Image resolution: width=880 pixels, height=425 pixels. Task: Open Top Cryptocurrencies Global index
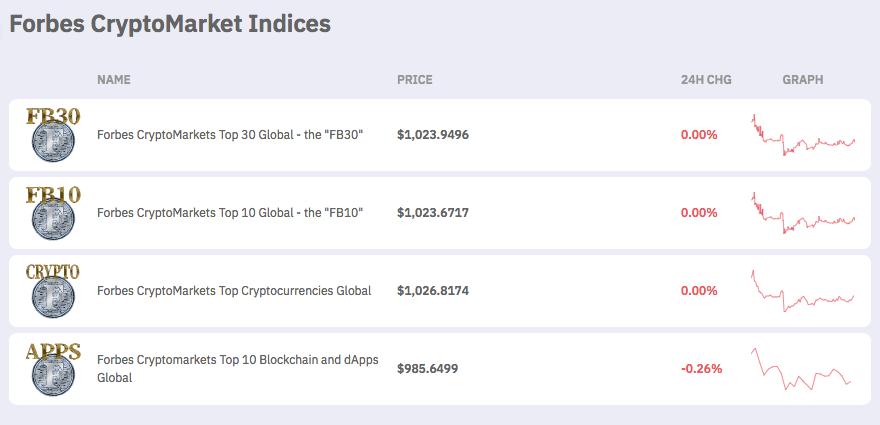tap(234, 290)
